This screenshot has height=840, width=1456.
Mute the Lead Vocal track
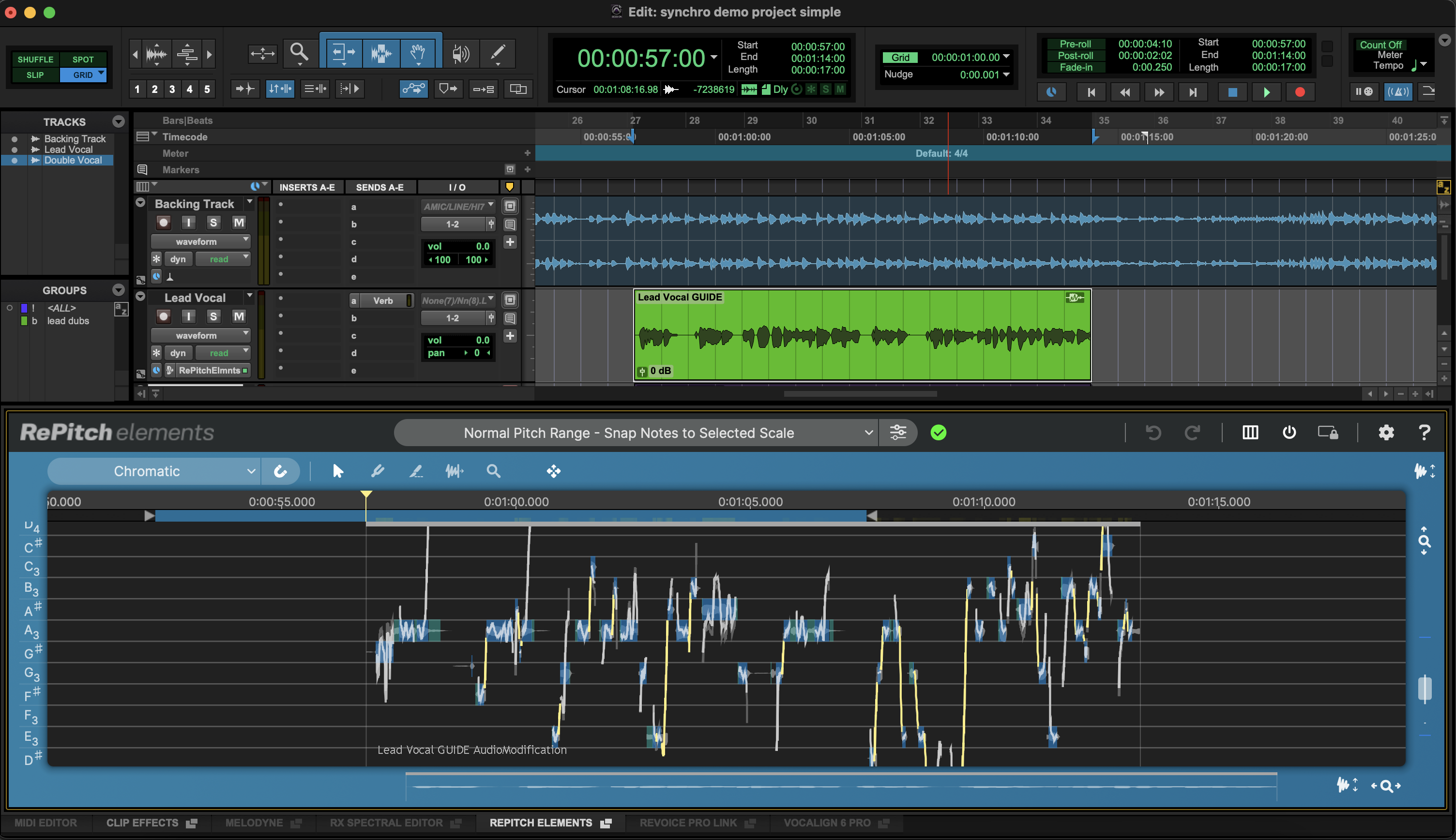pos(238,316)
